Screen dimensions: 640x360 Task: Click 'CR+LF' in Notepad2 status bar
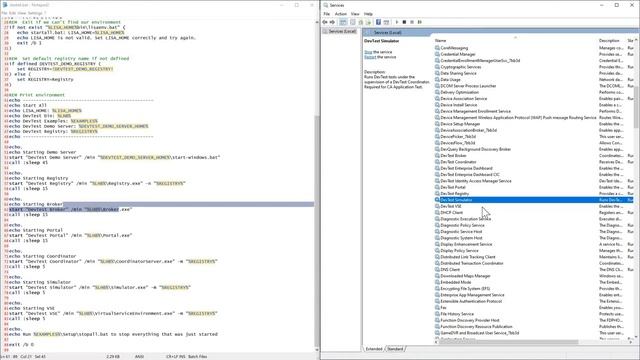171,357
